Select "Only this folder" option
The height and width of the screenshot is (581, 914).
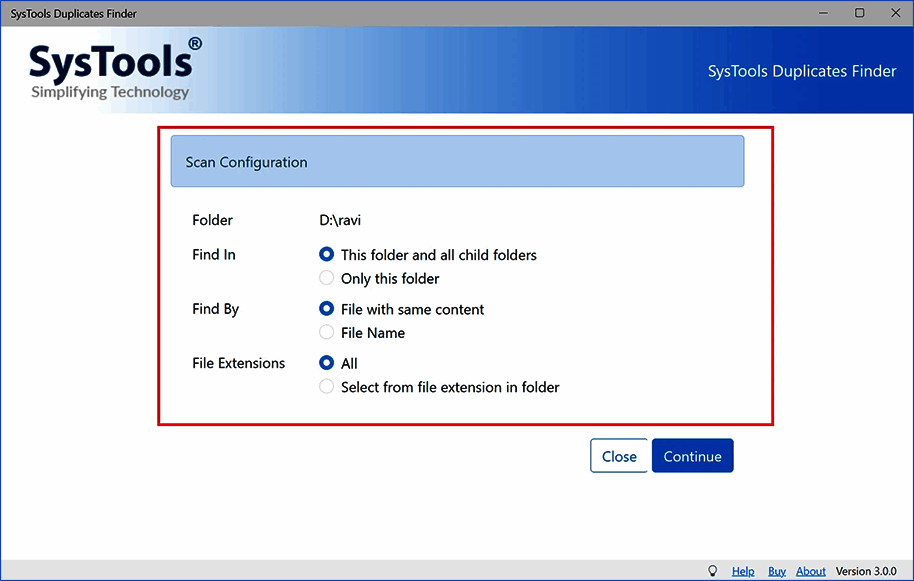[x=327, y=279]
